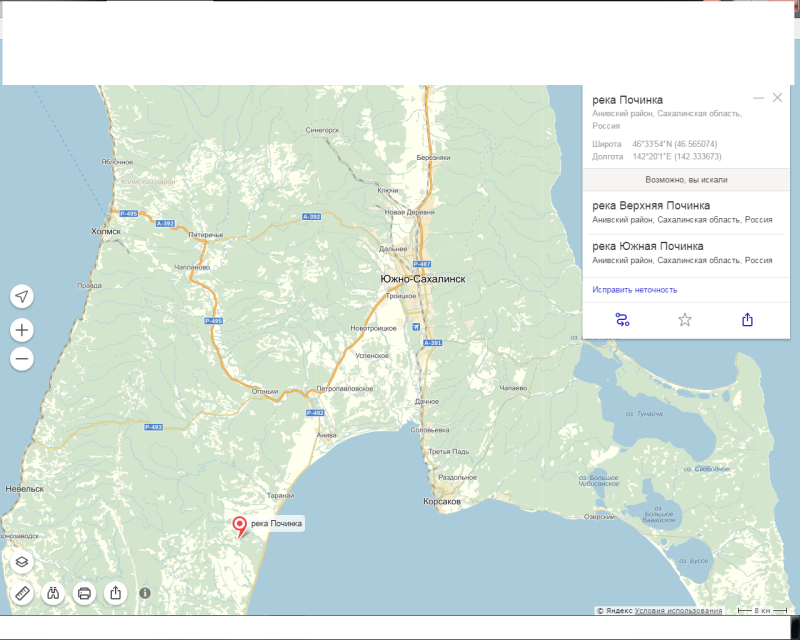The width and height of the screenshot is (800, 640).
Task: Open map information with the gray info icon
Action: coord(146,591)
